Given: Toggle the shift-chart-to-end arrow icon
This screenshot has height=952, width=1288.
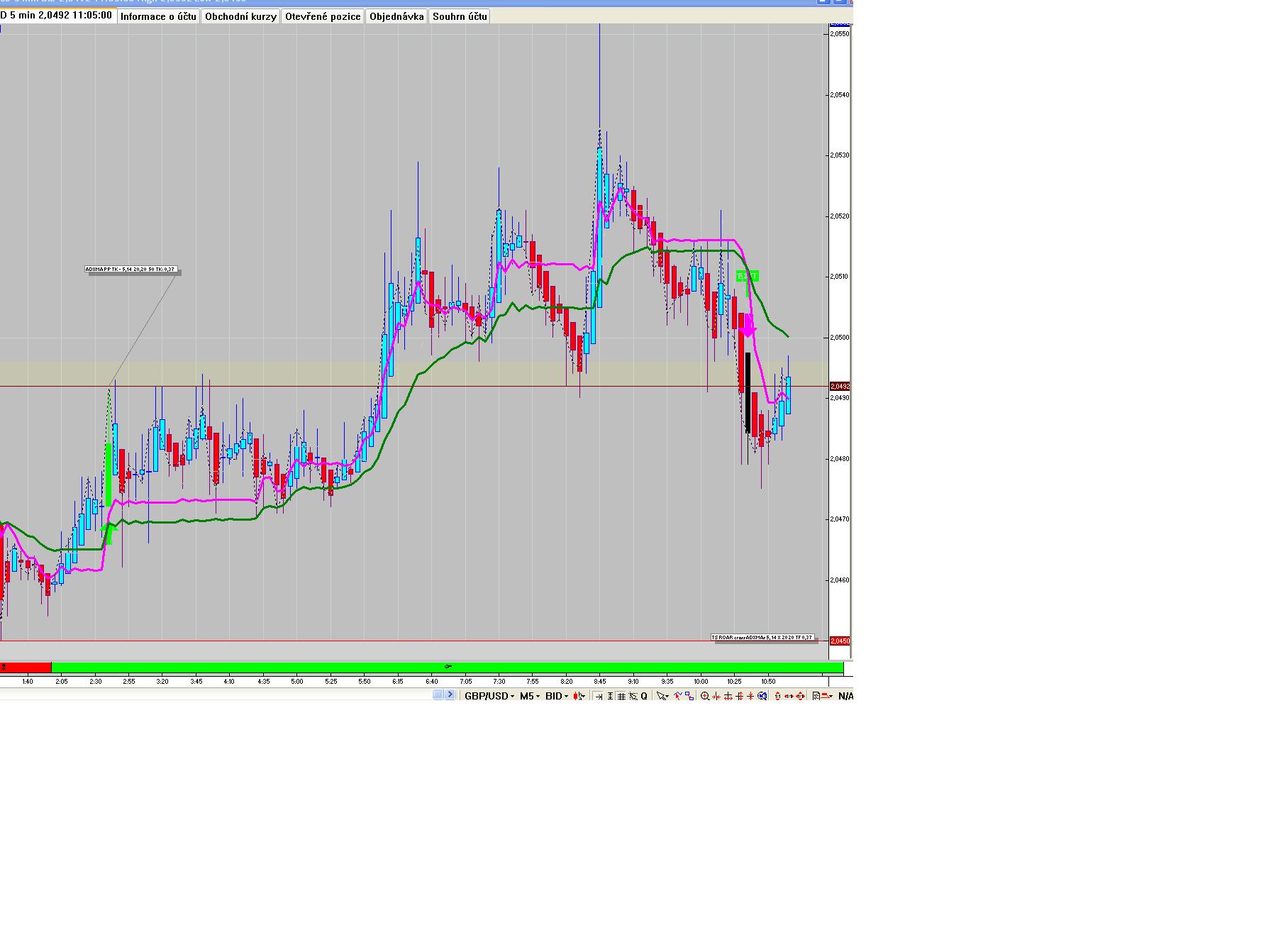Looking at the screenshot, I should click(599, 696).
